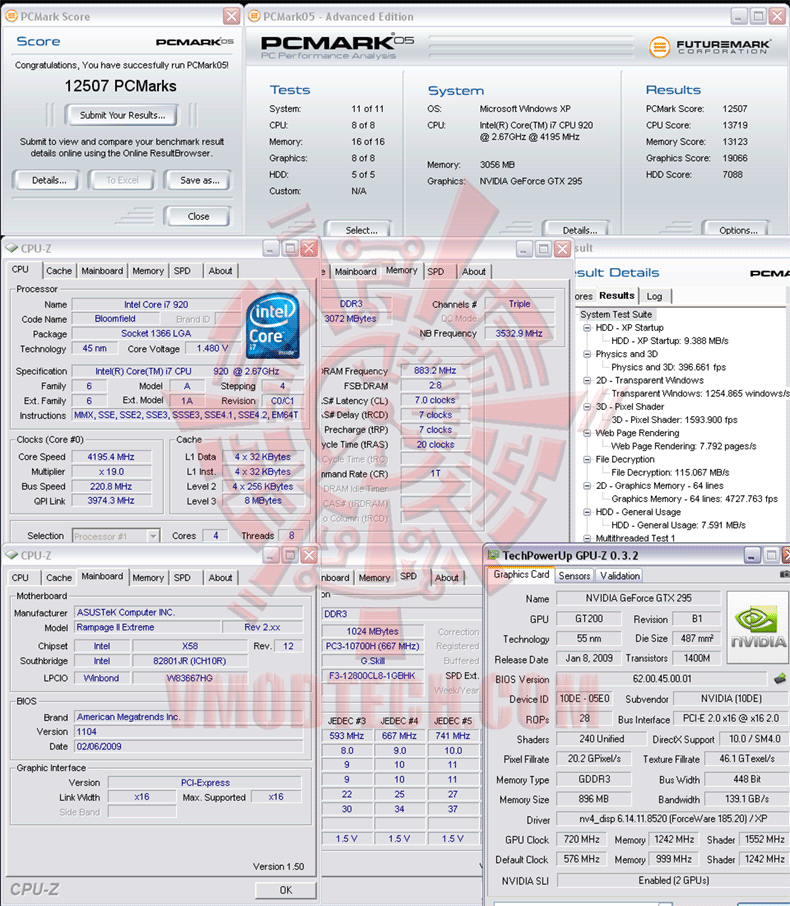
Task: Collapse the HDD - General Usage node
Action: click(587, 512)
